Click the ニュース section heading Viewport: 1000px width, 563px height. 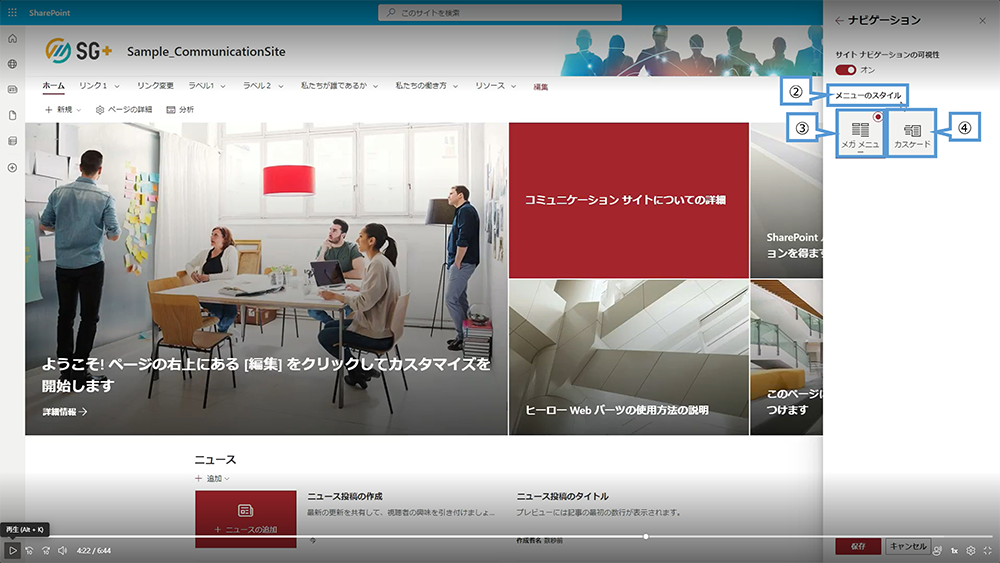click(x=215, y=460)
